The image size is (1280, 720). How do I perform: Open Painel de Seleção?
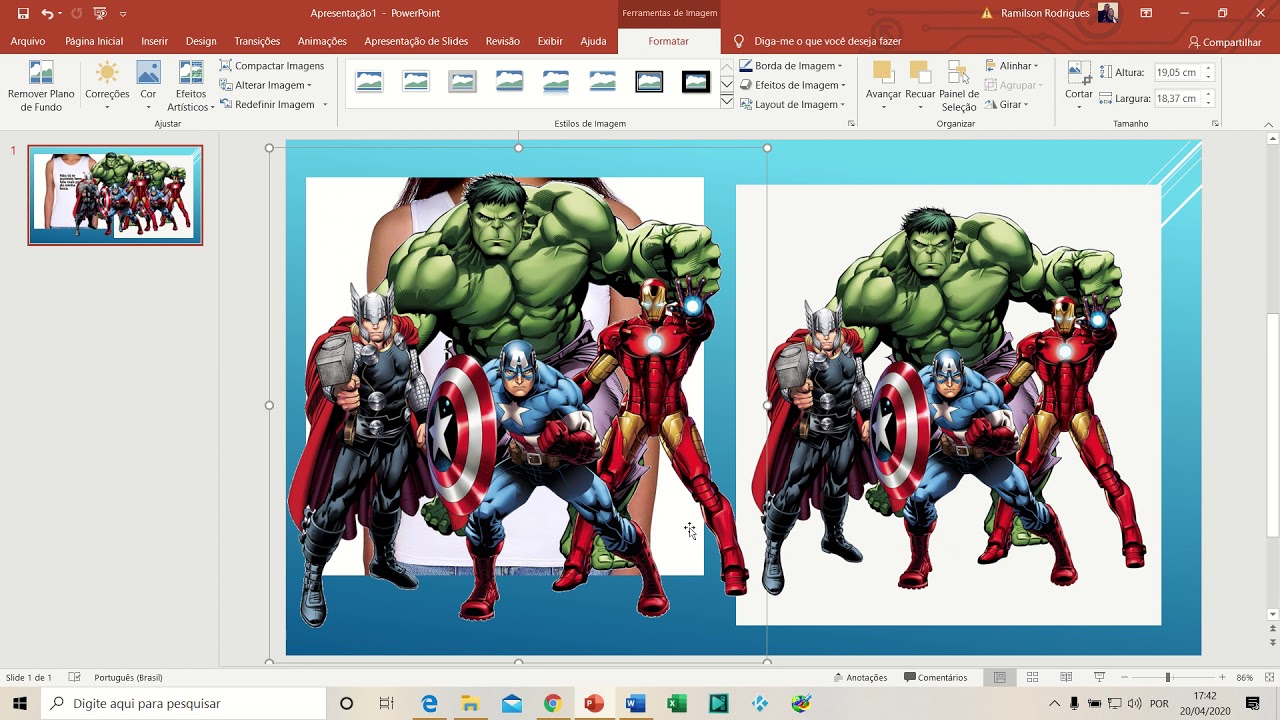[958, 86]
